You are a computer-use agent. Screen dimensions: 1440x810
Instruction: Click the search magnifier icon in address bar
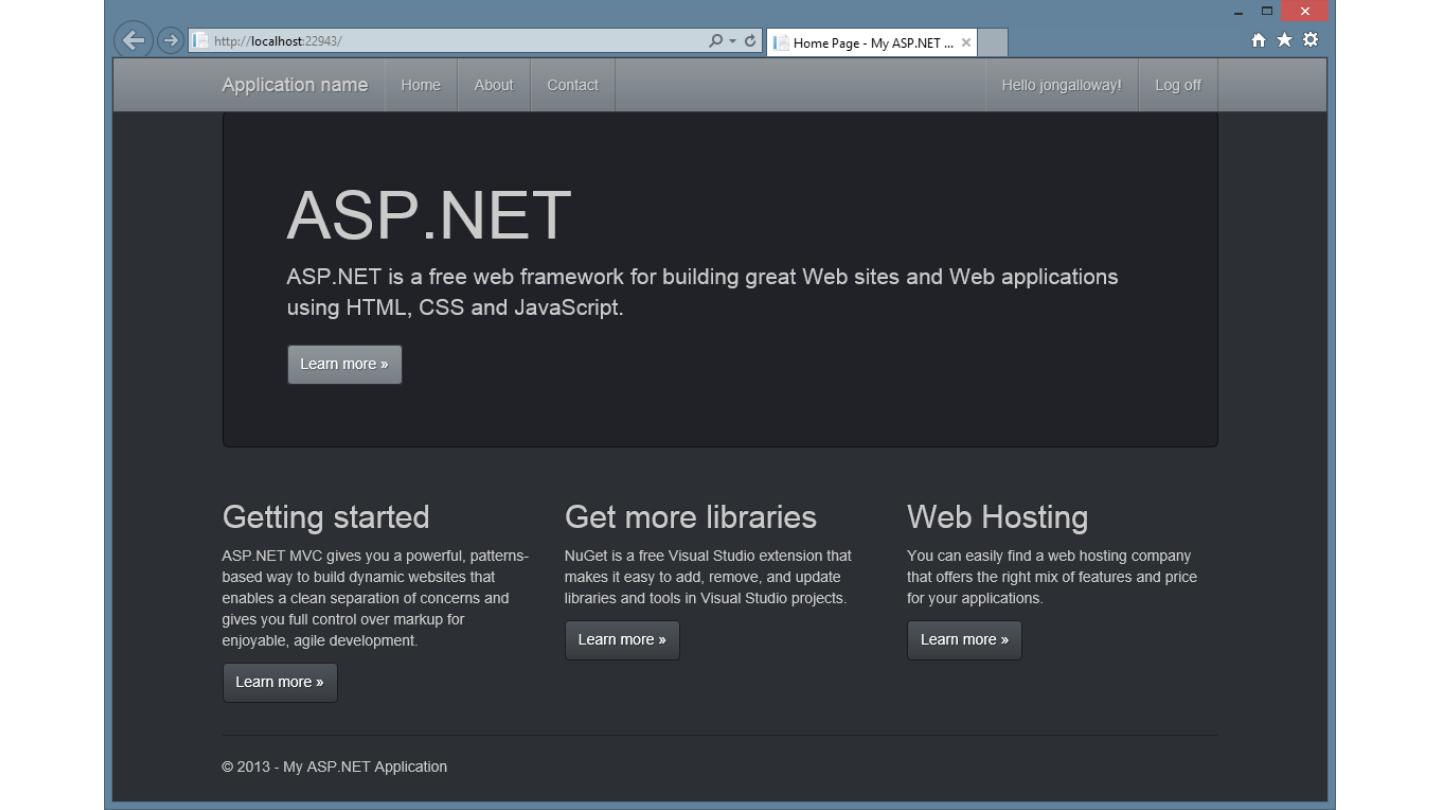715,41
